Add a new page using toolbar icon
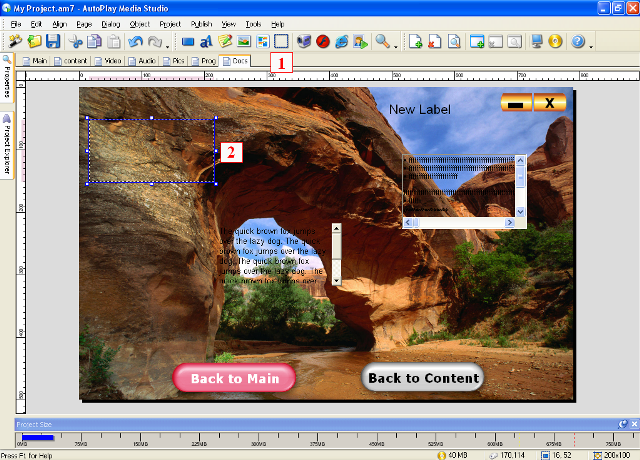The image size is (640, 460). (416, 42)
